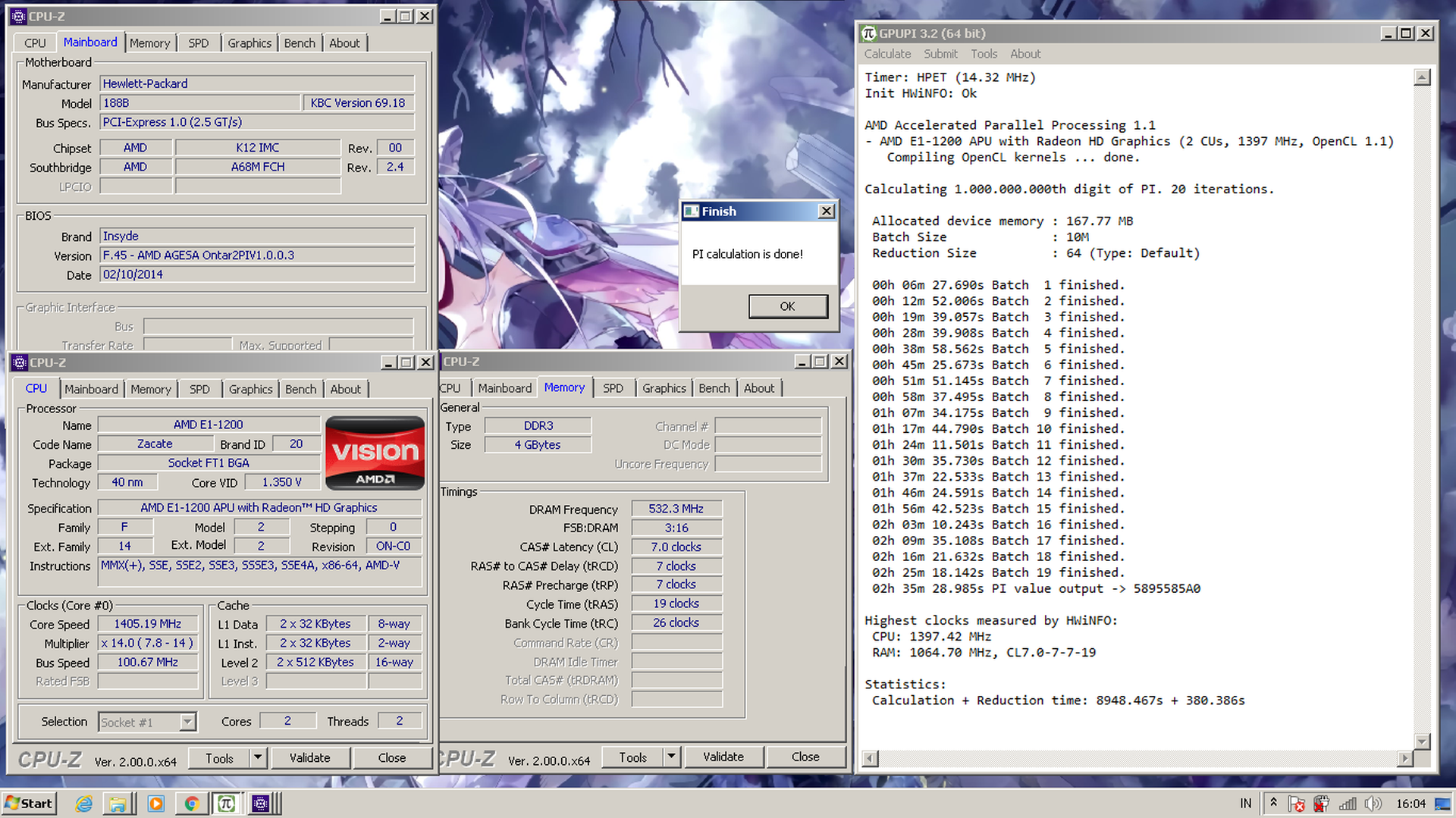Screen dimensions: 1456x818
Task: Open Internet Explorer from the taskbar
Action: click(x=83, y=804)
